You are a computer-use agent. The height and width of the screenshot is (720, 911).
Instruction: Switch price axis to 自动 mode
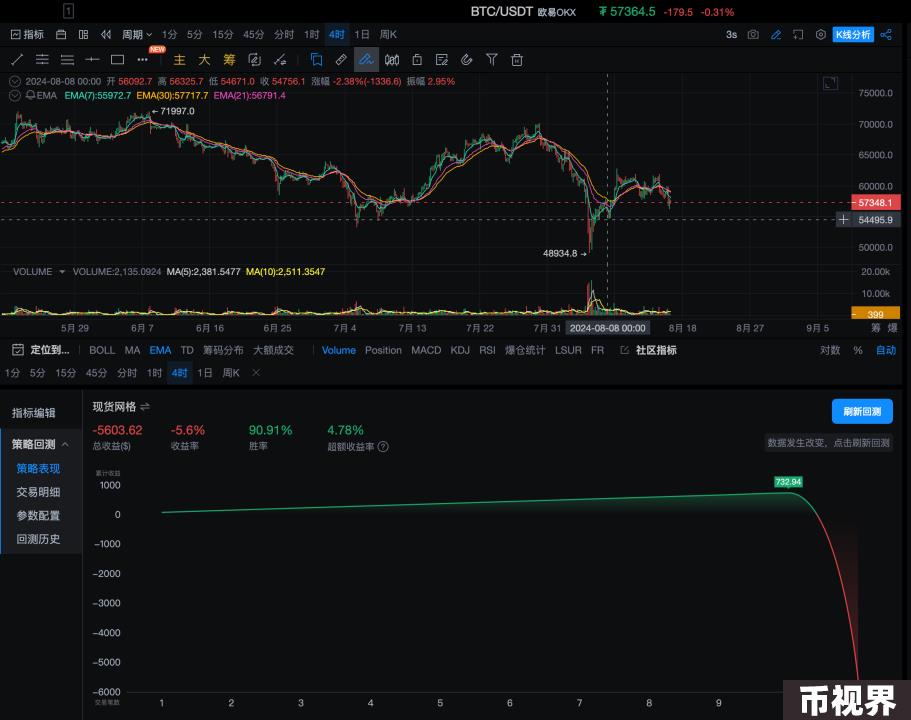(x=886, y=350)
